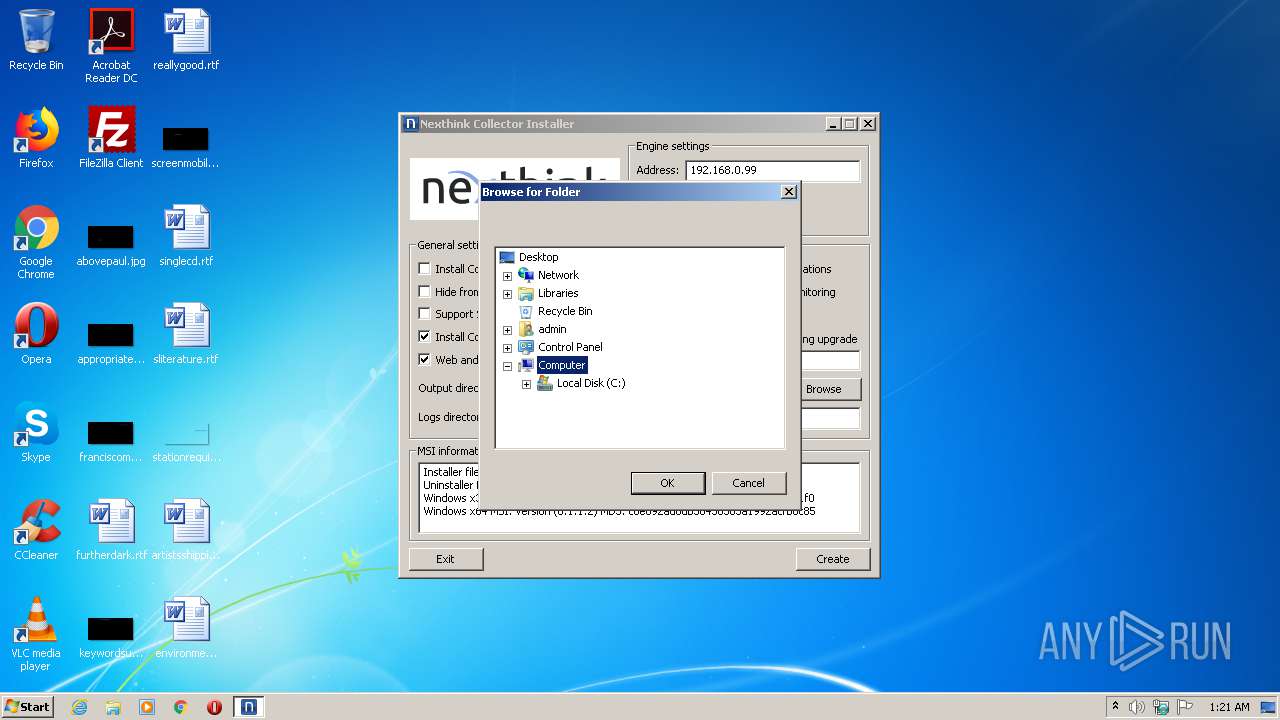Select reallygood.rtf file on desktop
Screen dimensions: 1280x720
(186, 40)
